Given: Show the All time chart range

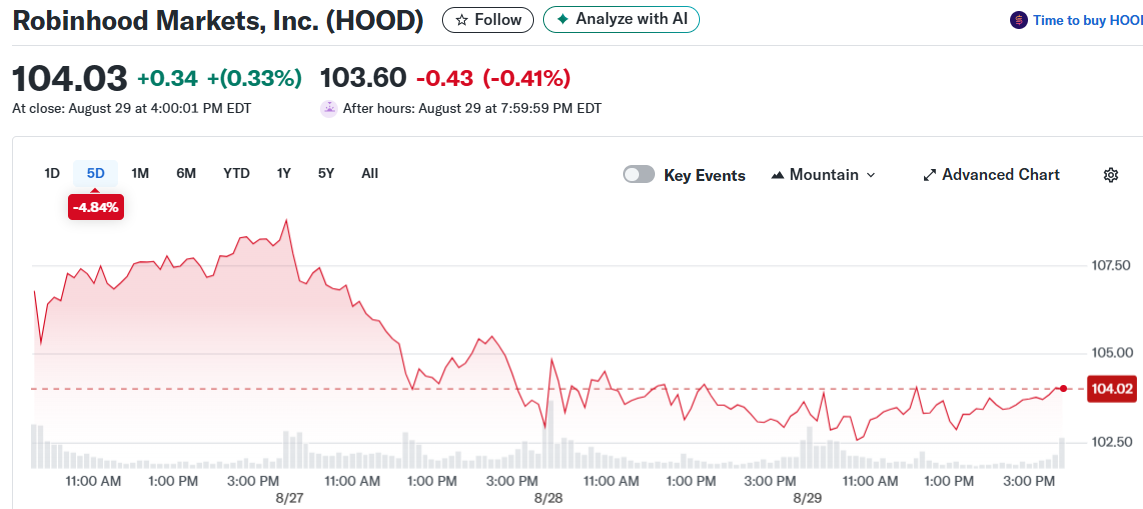Looking at the screenshot, I should point(370,174).
